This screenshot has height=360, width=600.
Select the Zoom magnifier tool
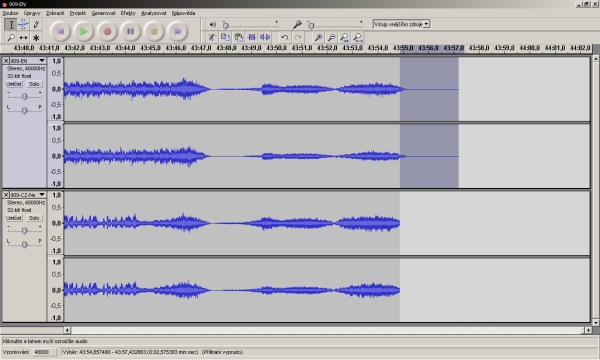click(11, 37)
